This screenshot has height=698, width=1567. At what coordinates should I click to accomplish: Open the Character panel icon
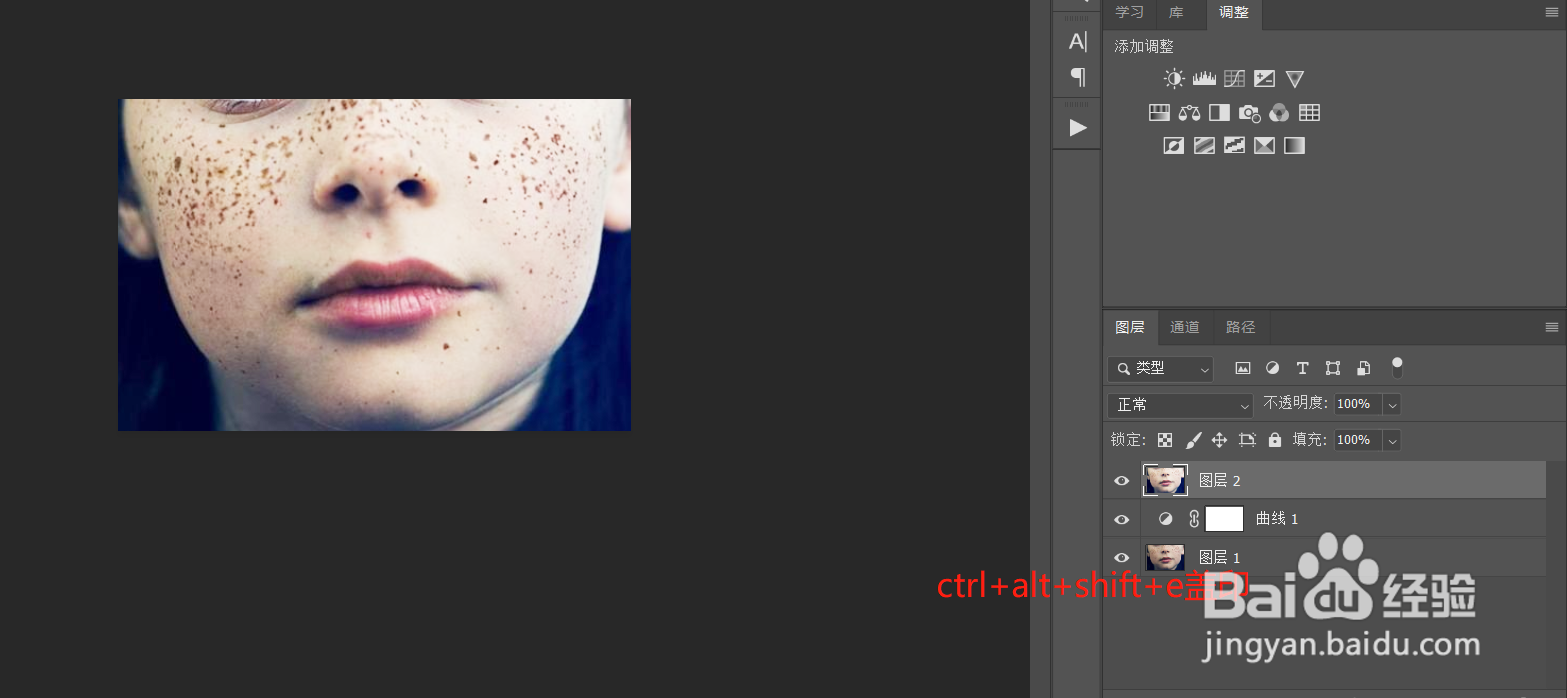point(1077,41)
